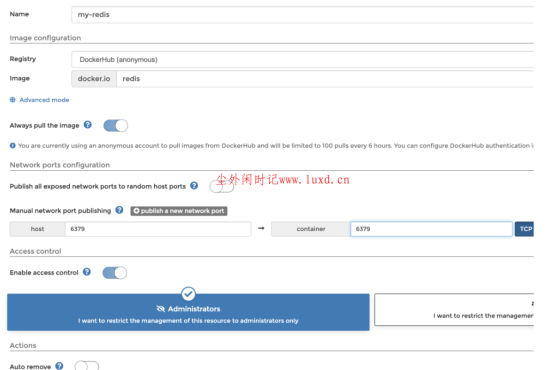The height and width of the screenshot is (370, 554).
Task: Click the Access control section heading
Action: (35, 251)
